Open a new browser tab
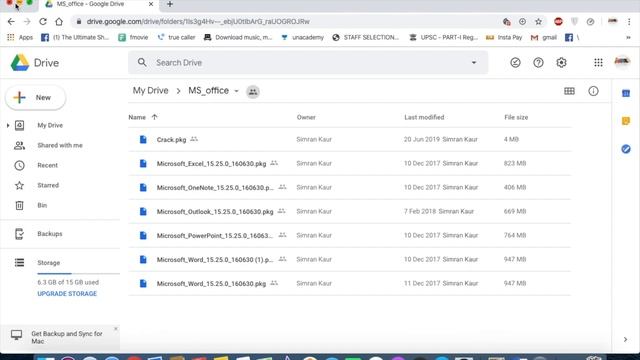The image size is (640, 360). (x=170, y=4)
